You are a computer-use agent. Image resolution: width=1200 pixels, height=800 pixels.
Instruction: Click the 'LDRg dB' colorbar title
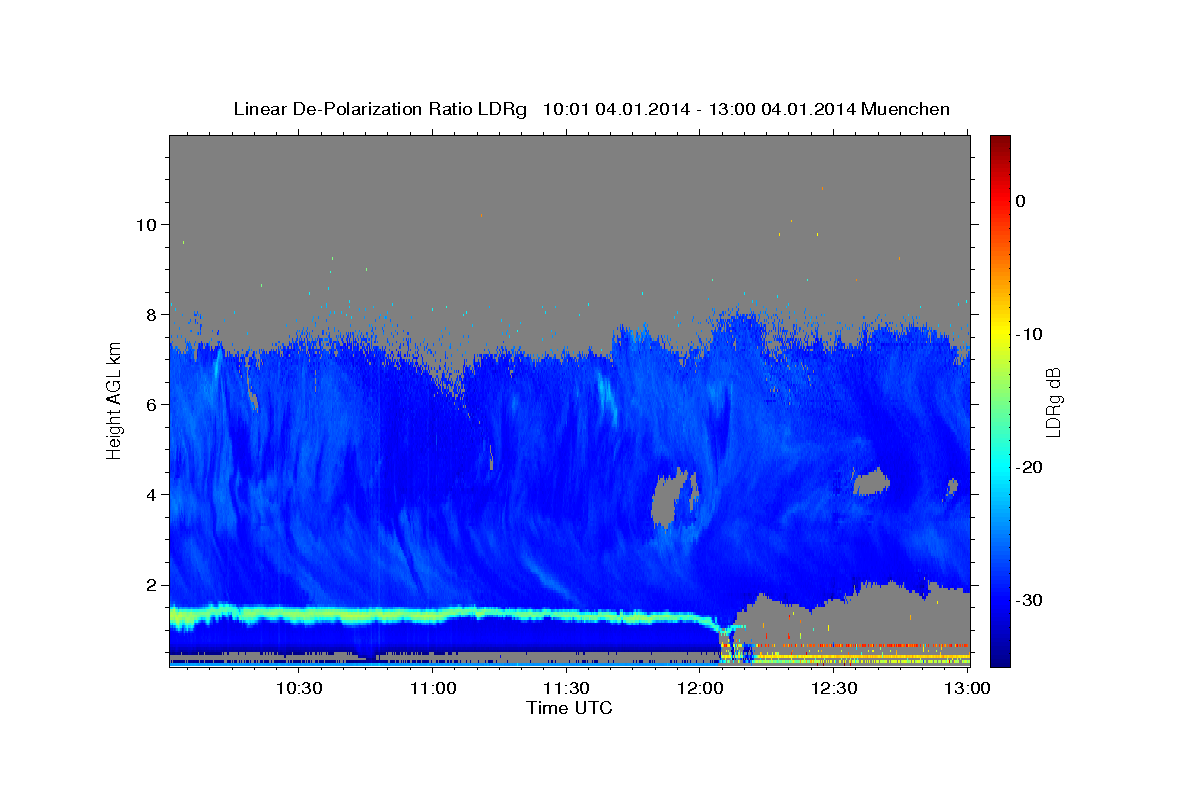pyautogui.click(x=1053, y=402)
